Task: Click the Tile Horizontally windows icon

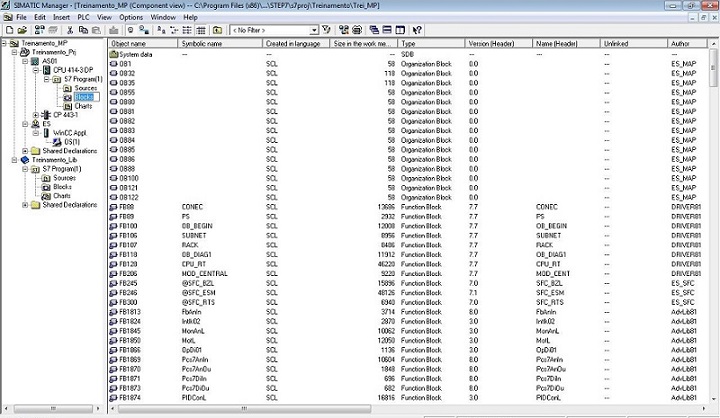Action: click(387, 30)
